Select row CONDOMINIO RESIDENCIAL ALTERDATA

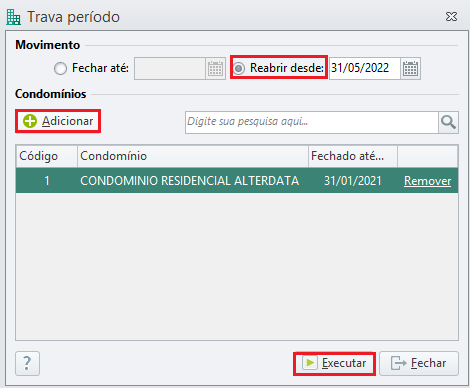pyautogui.click(x=237, y=180)
